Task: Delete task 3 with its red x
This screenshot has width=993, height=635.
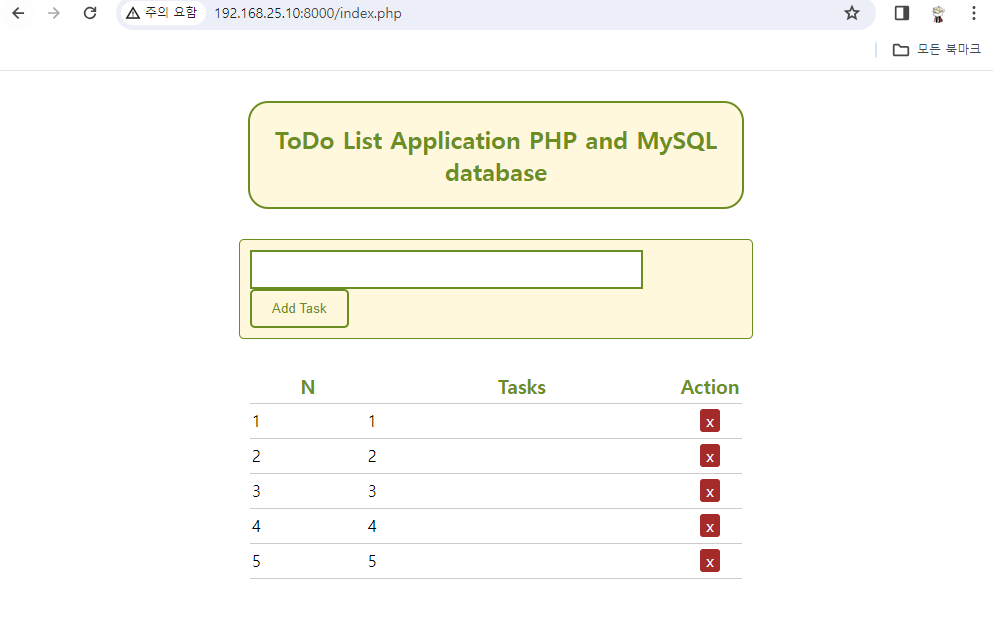Action: [710, 491]
